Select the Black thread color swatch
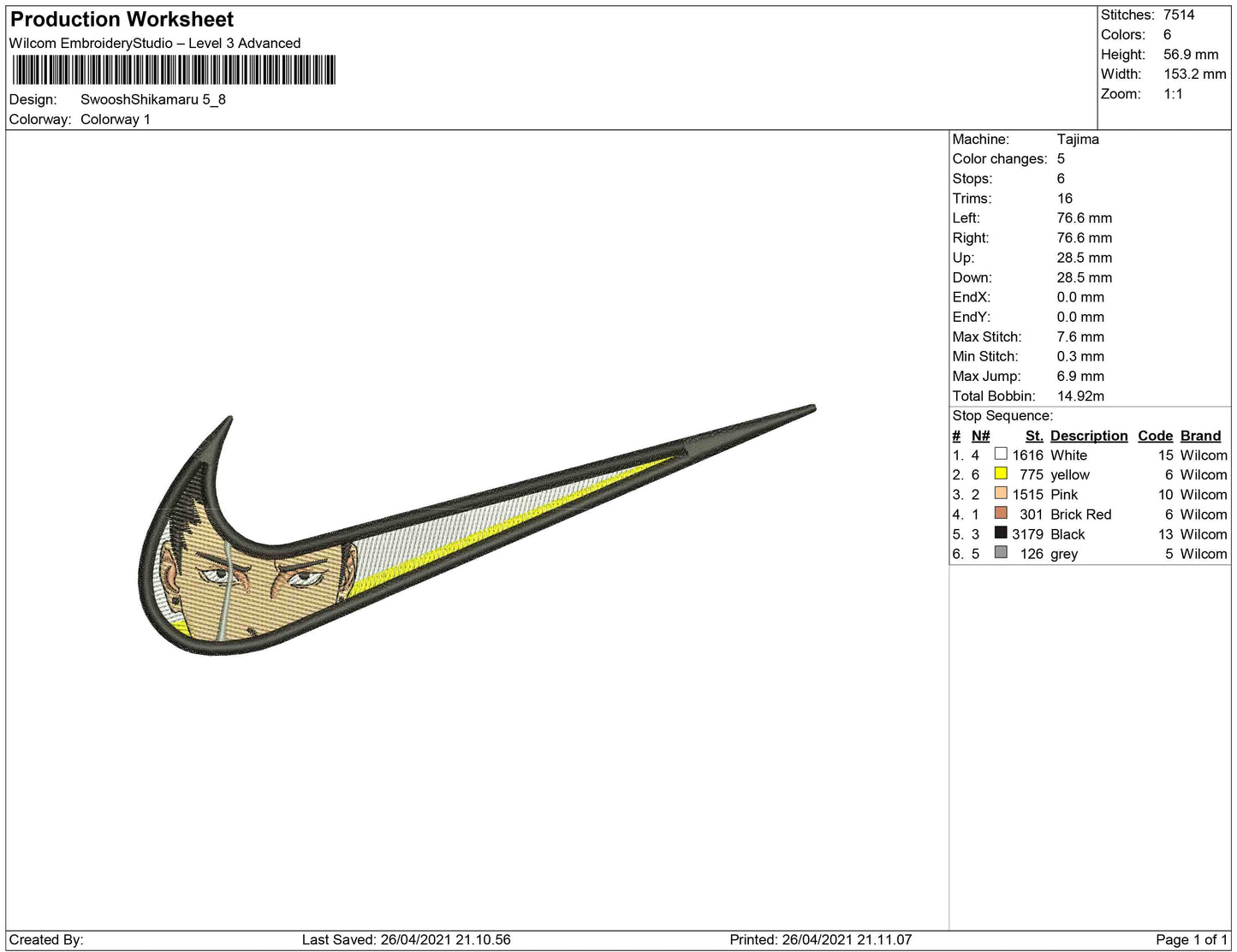Image resolution: width=1237 pixels, height=952 pixels. 1001,533
